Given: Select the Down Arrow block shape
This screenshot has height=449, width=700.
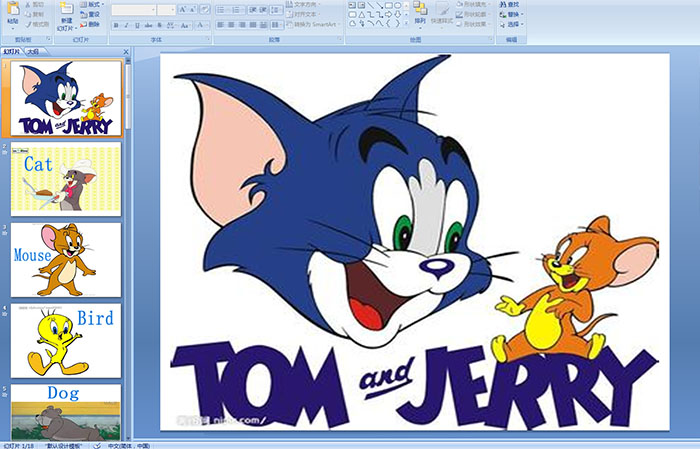Looking at the screenshot, I should click(x=397, y=15).
